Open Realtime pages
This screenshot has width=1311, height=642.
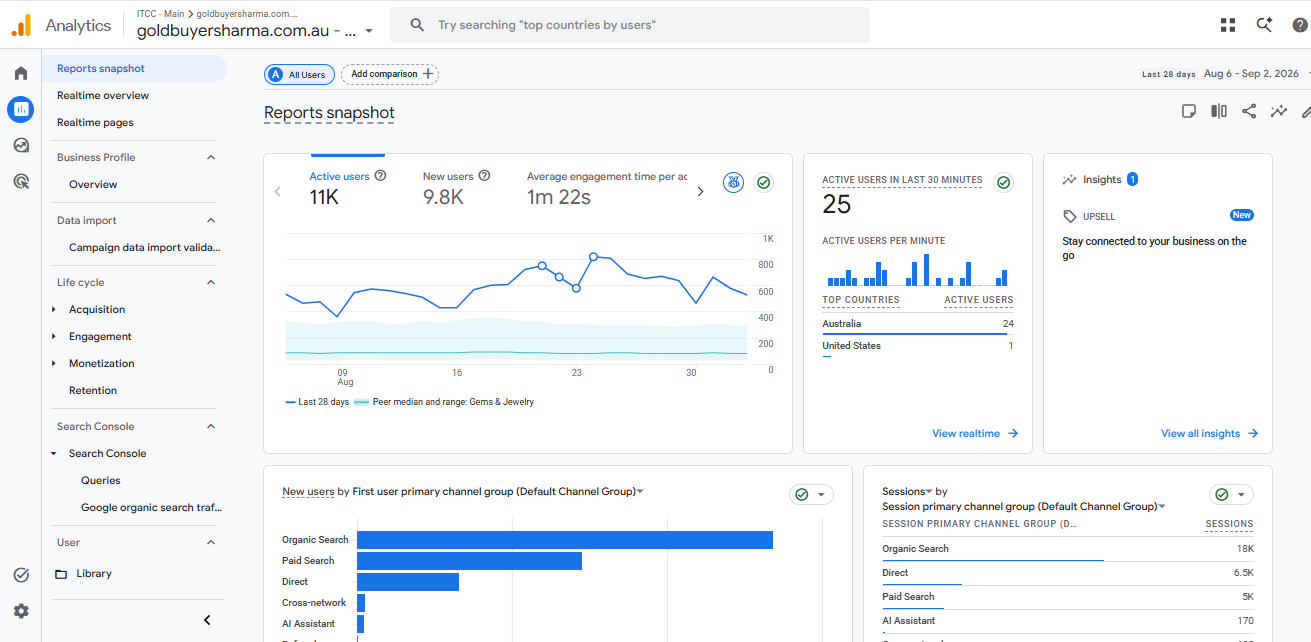[95, 123]
